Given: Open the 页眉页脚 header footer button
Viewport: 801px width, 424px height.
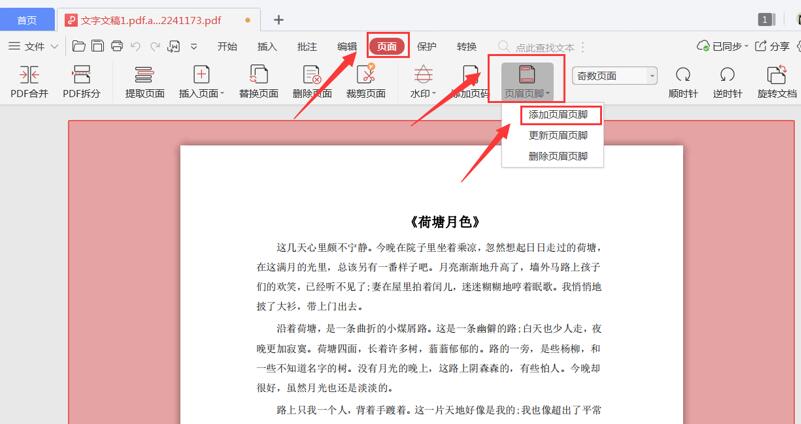Looking at the screenshot, I should click(x=527, y=81).
